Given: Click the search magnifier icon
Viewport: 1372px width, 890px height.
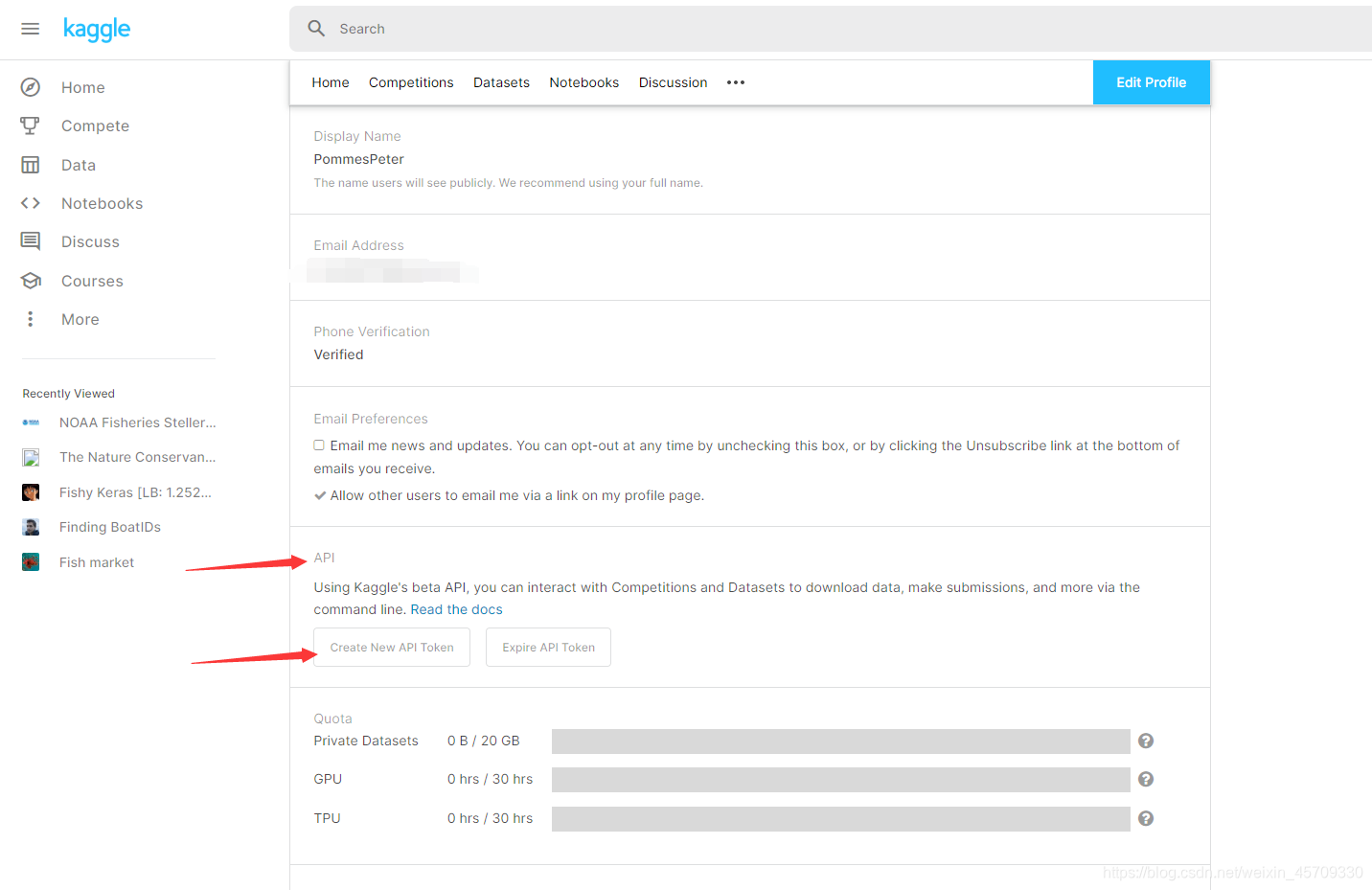Looking at the screenshot, I should click(x=316, y=29).
